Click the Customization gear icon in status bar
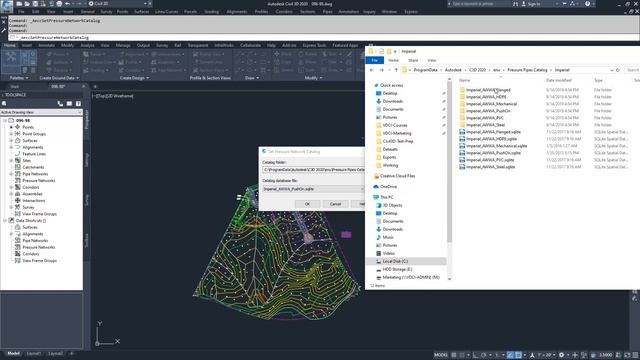The height and width of the screenshot is (360, 640). coord(562,355)
